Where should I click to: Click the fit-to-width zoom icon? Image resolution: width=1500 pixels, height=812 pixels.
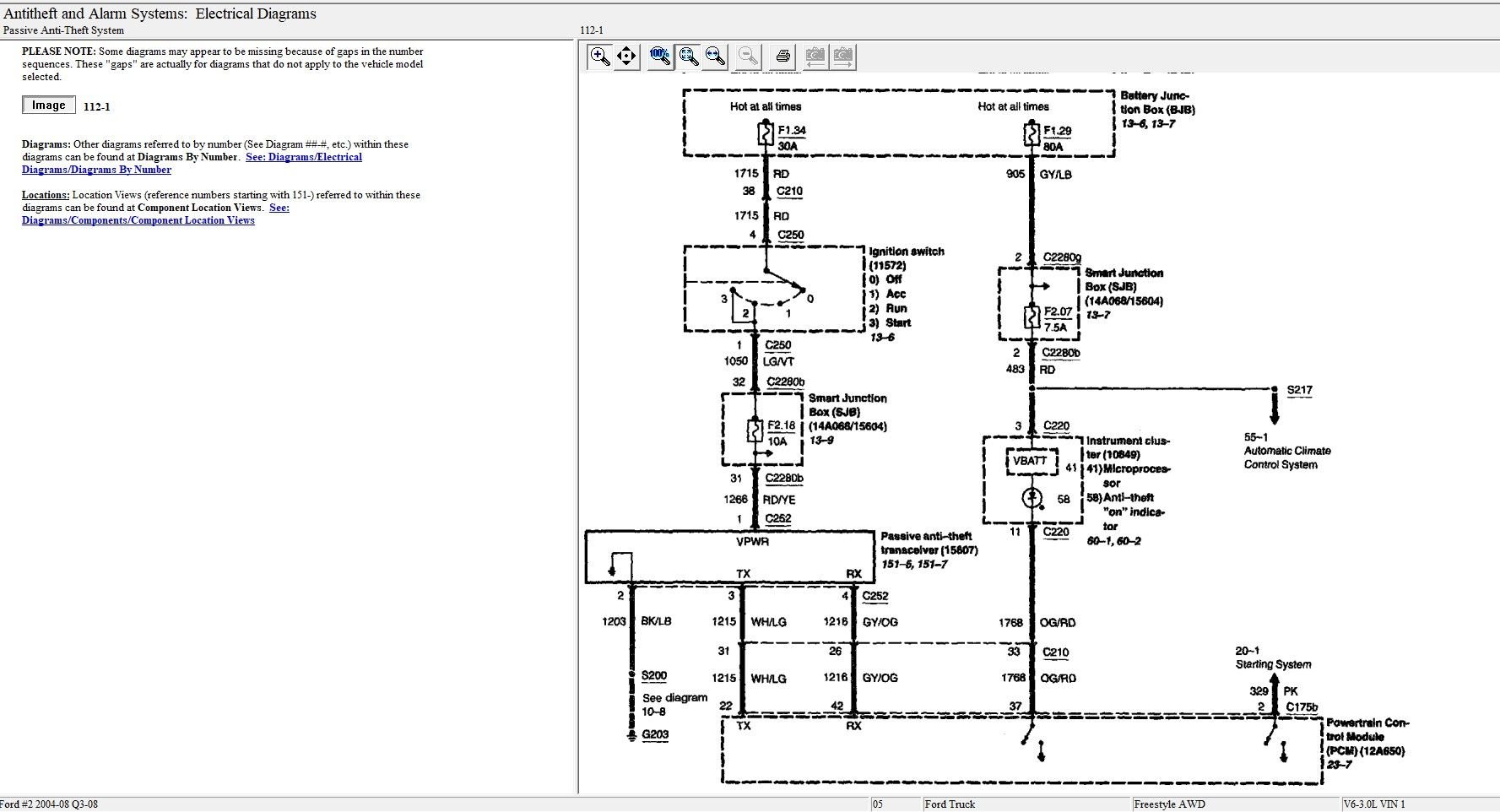715,57
